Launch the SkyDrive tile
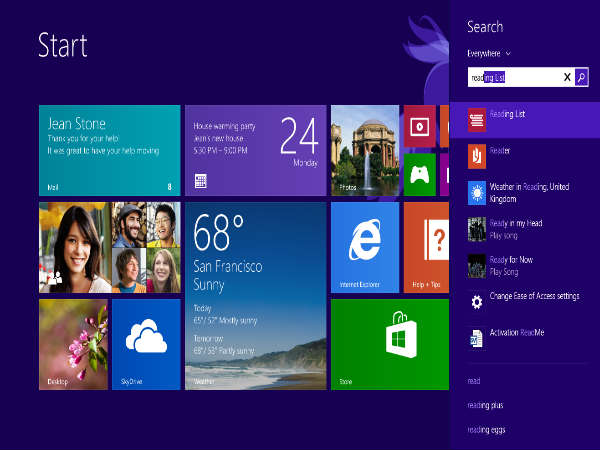The height and width of the screenshot is (450, 600). click(146, 343)
